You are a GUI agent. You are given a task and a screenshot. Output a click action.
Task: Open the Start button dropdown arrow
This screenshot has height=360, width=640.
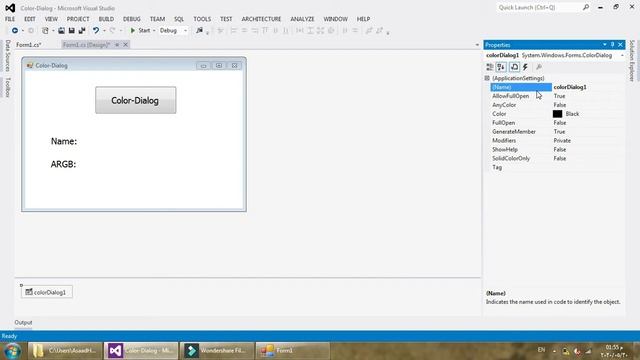154,31
